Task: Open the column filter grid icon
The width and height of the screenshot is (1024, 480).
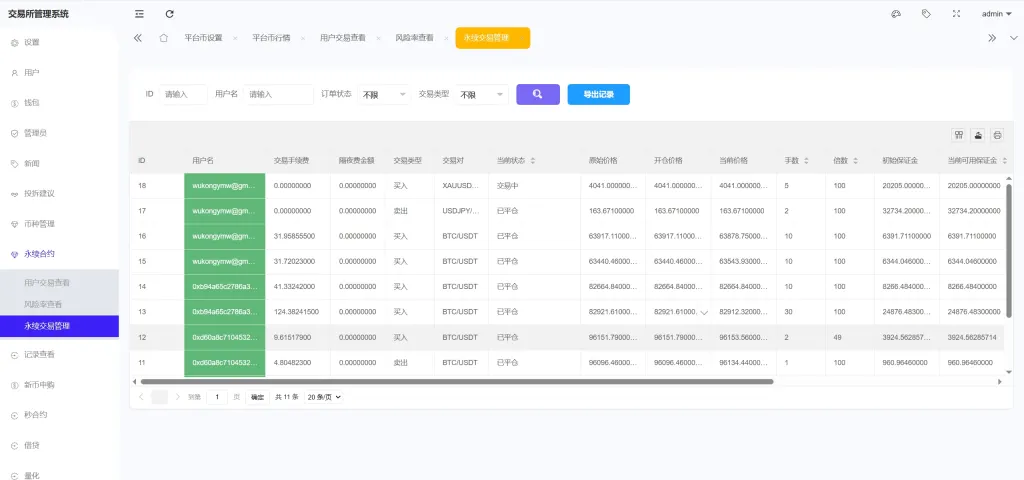Action: (x=959, y=135)
